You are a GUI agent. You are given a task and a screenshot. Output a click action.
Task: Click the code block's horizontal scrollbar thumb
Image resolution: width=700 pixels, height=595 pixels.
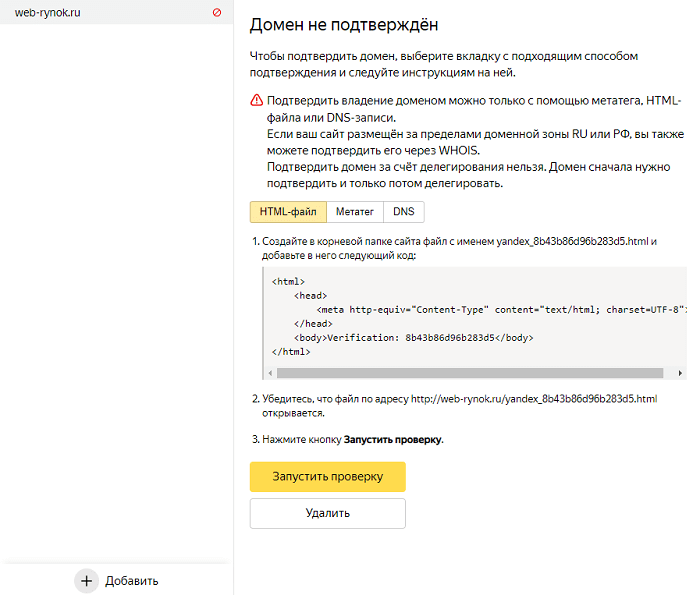[x=470, y=373]
